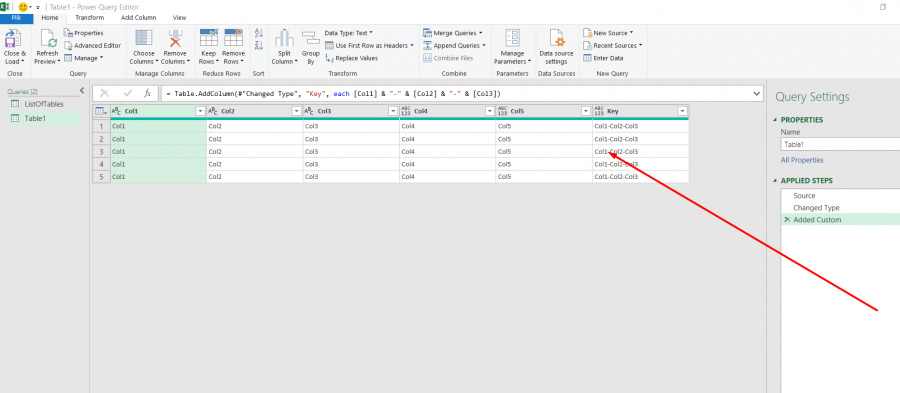900x393 pixels.
Task: Click the fx function icon
Action: (148, 93)
